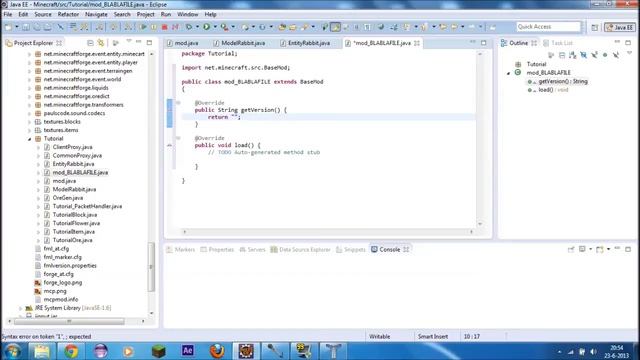Toggle code folding beside getVersion @Override

[178, 103]
